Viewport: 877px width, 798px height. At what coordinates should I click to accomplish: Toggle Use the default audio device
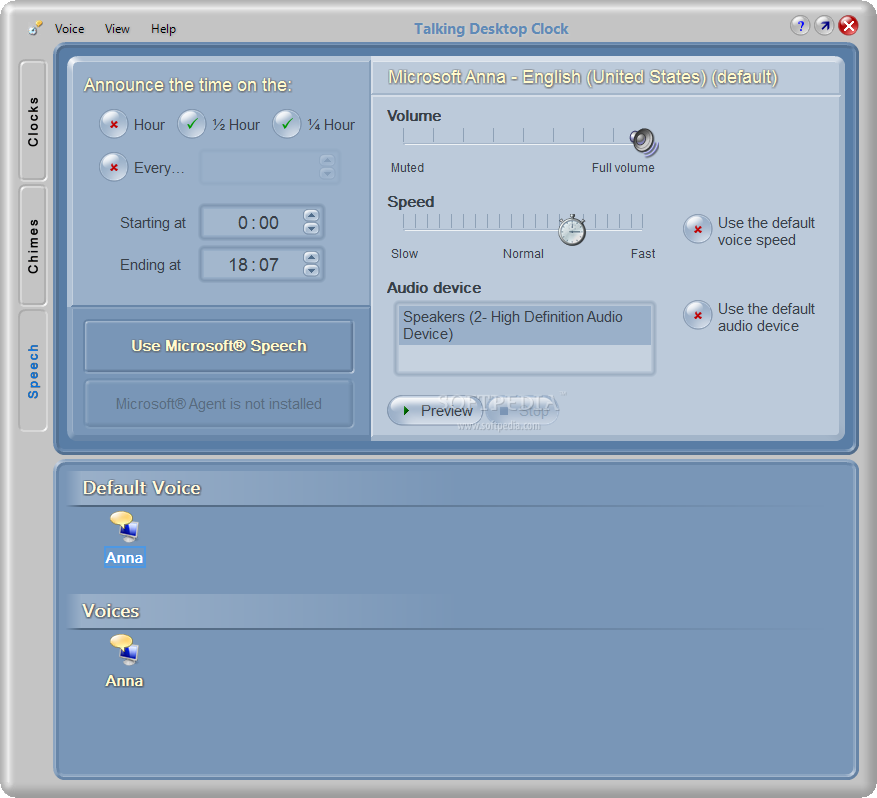[697, 315]
